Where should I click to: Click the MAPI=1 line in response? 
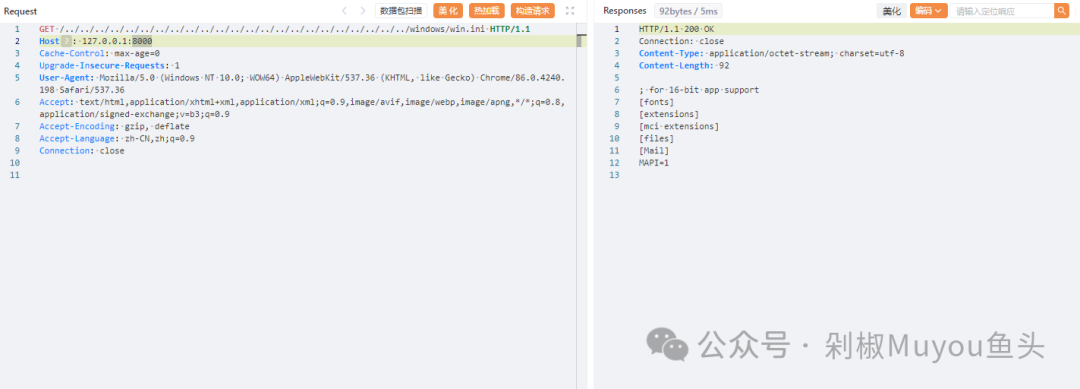654,163
